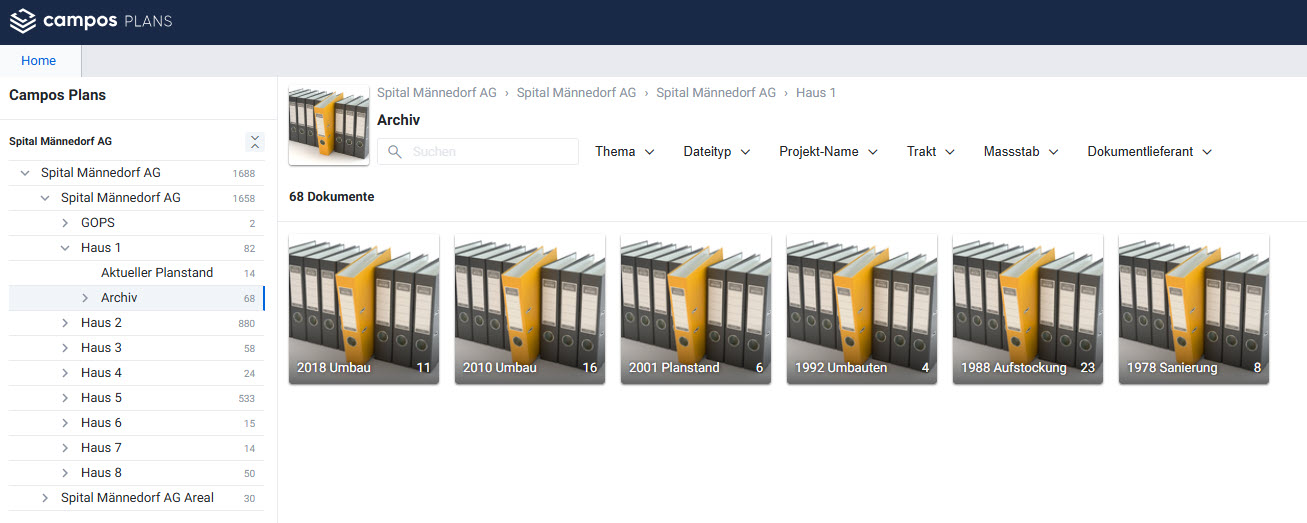Collapse the Haus 1 tree node

[65, 248]
